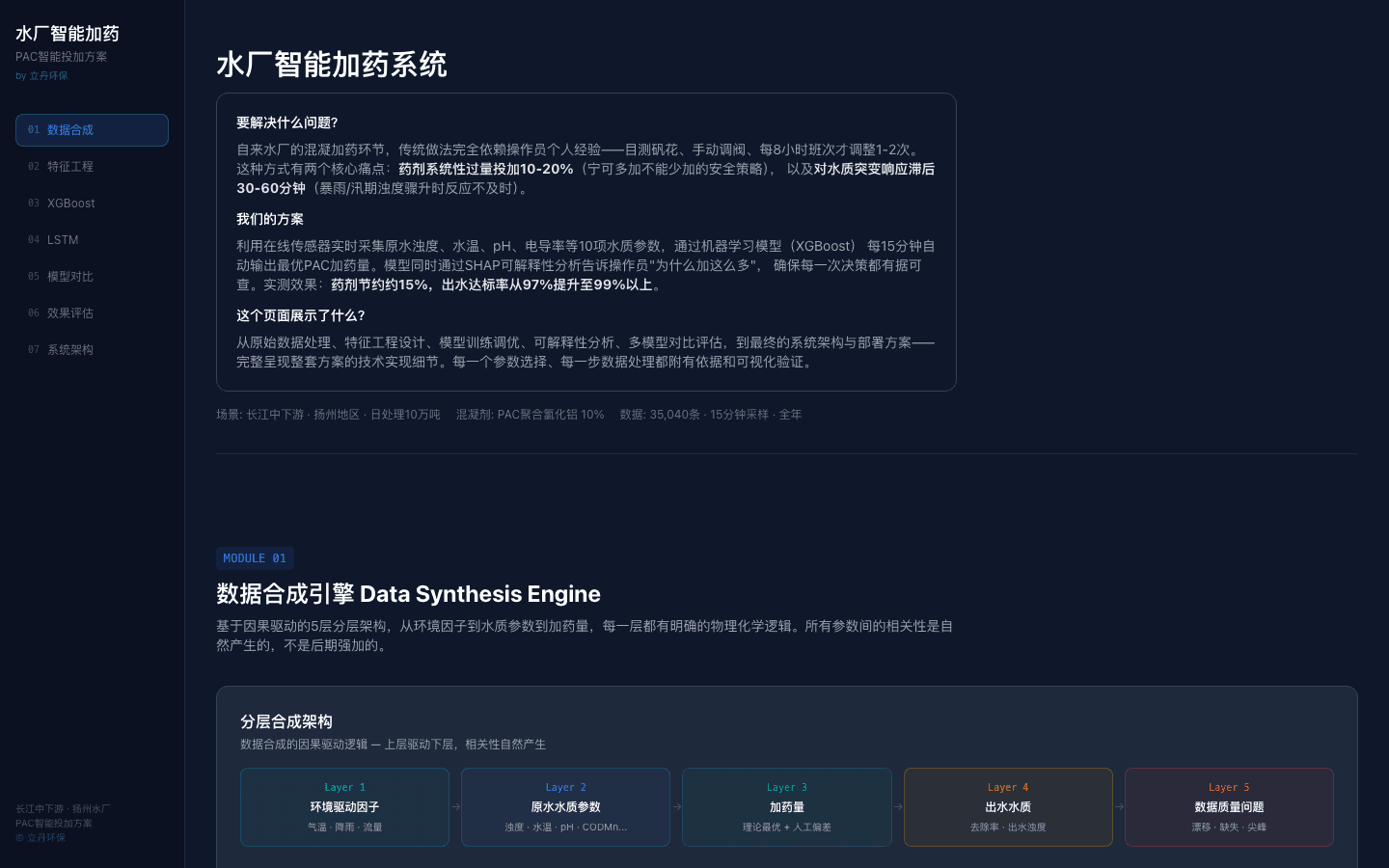The image size is (1389, 868).
Task: Click the Layer 3 加药量 card
Action: coord(787,807)
